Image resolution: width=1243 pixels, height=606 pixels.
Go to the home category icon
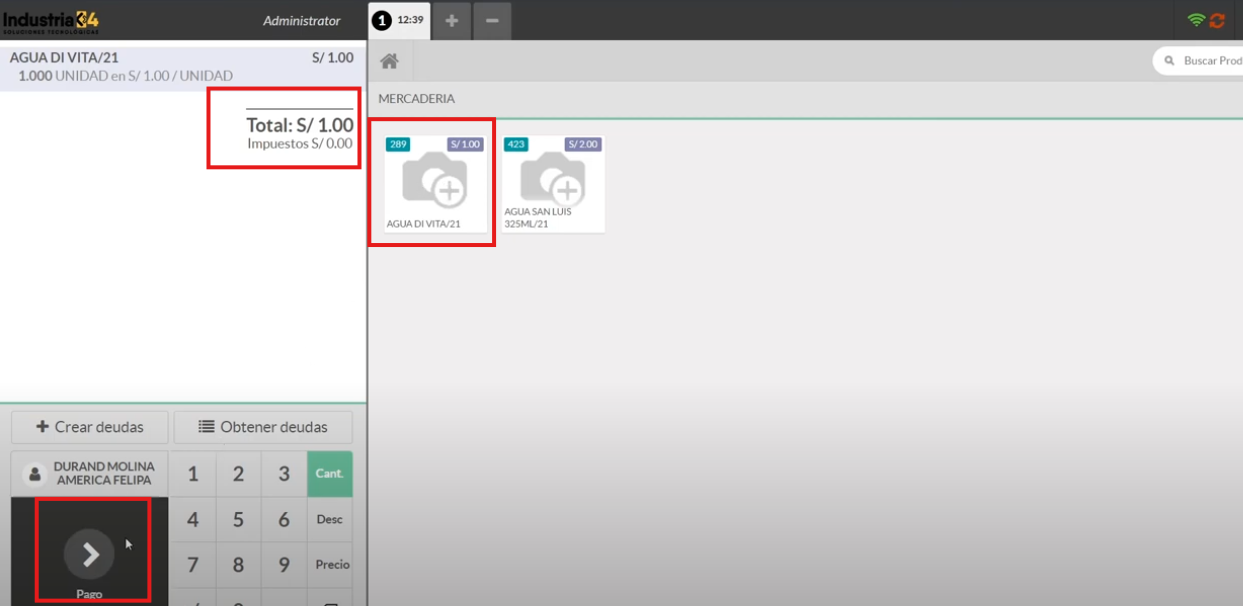click(389, 62)
